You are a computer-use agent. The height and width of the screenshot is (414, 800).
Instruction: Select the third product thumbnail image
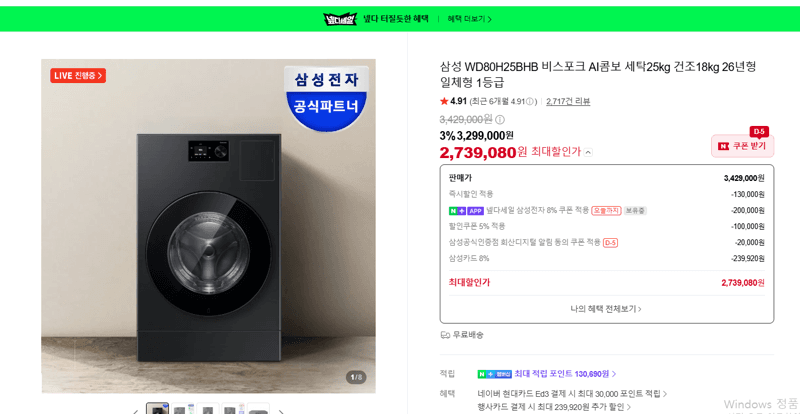click(208, 408)
